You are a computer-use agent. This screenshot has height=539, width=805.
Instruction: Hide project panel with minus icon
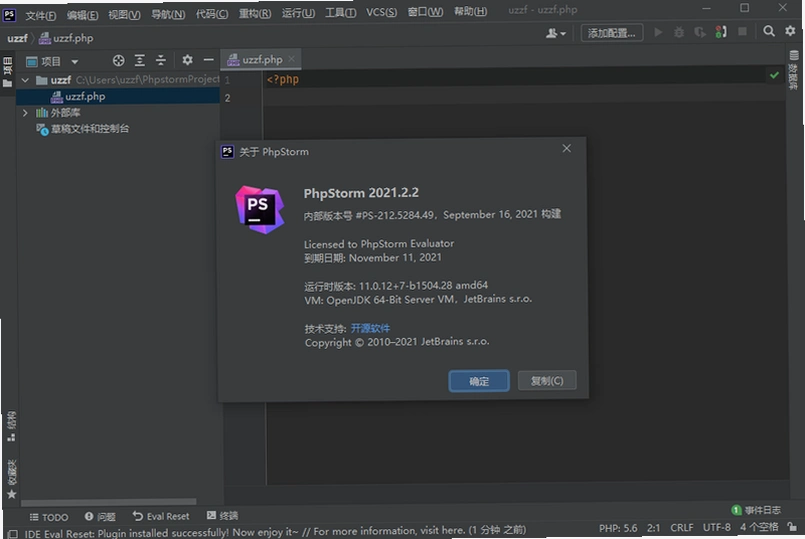point(208,60)
